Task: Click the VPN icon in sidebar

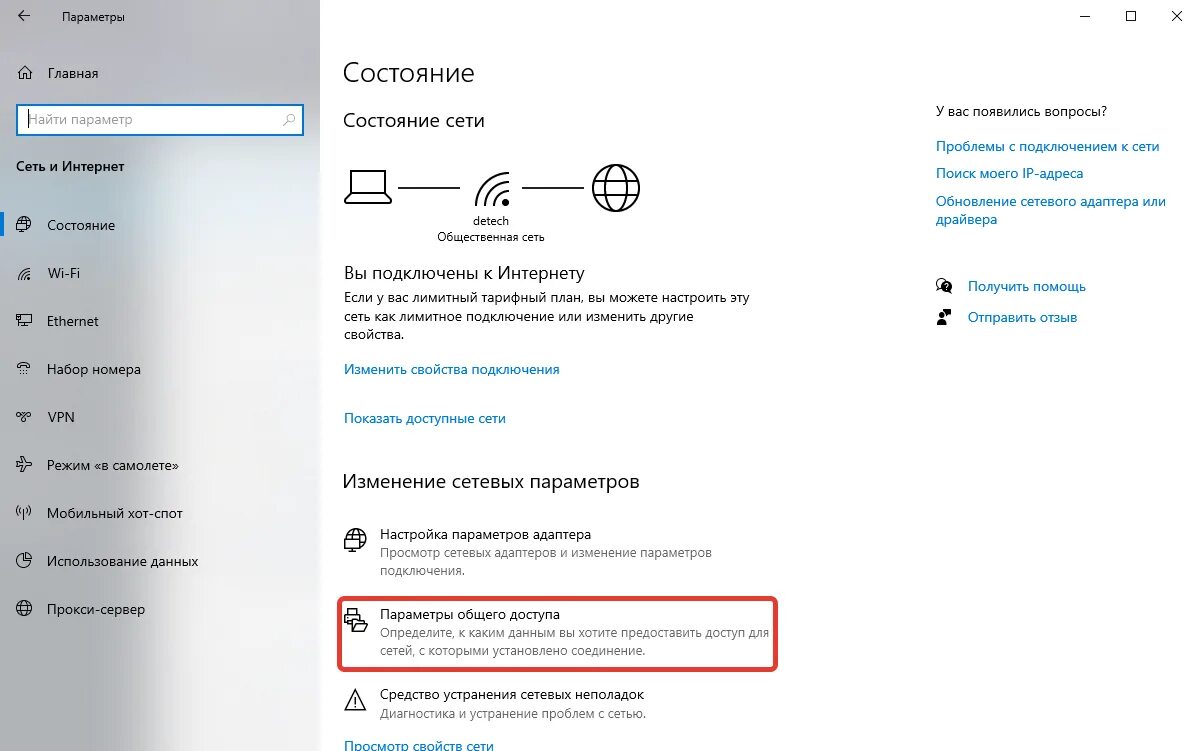Action: [25, 417]
